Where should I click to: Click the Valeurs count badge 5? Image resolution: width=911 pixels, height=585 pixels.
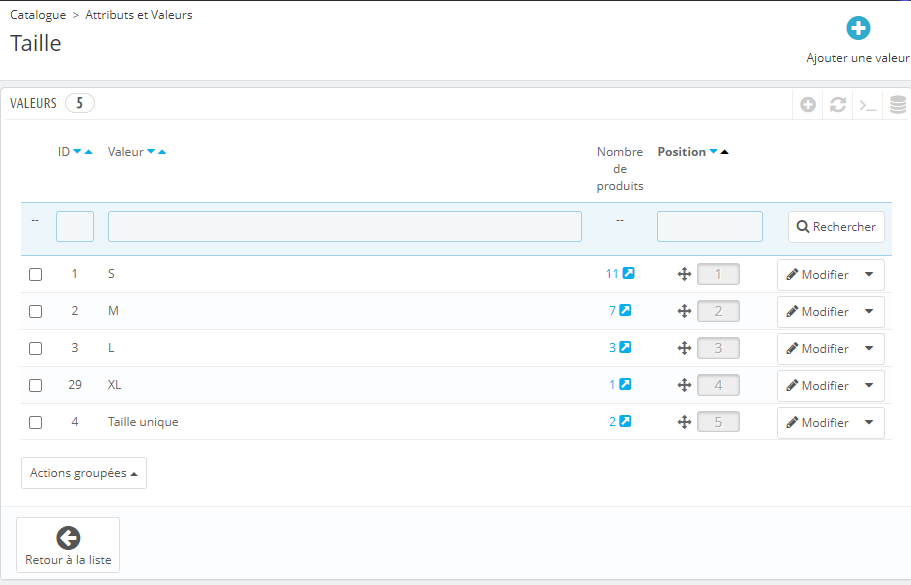[80, 103]
